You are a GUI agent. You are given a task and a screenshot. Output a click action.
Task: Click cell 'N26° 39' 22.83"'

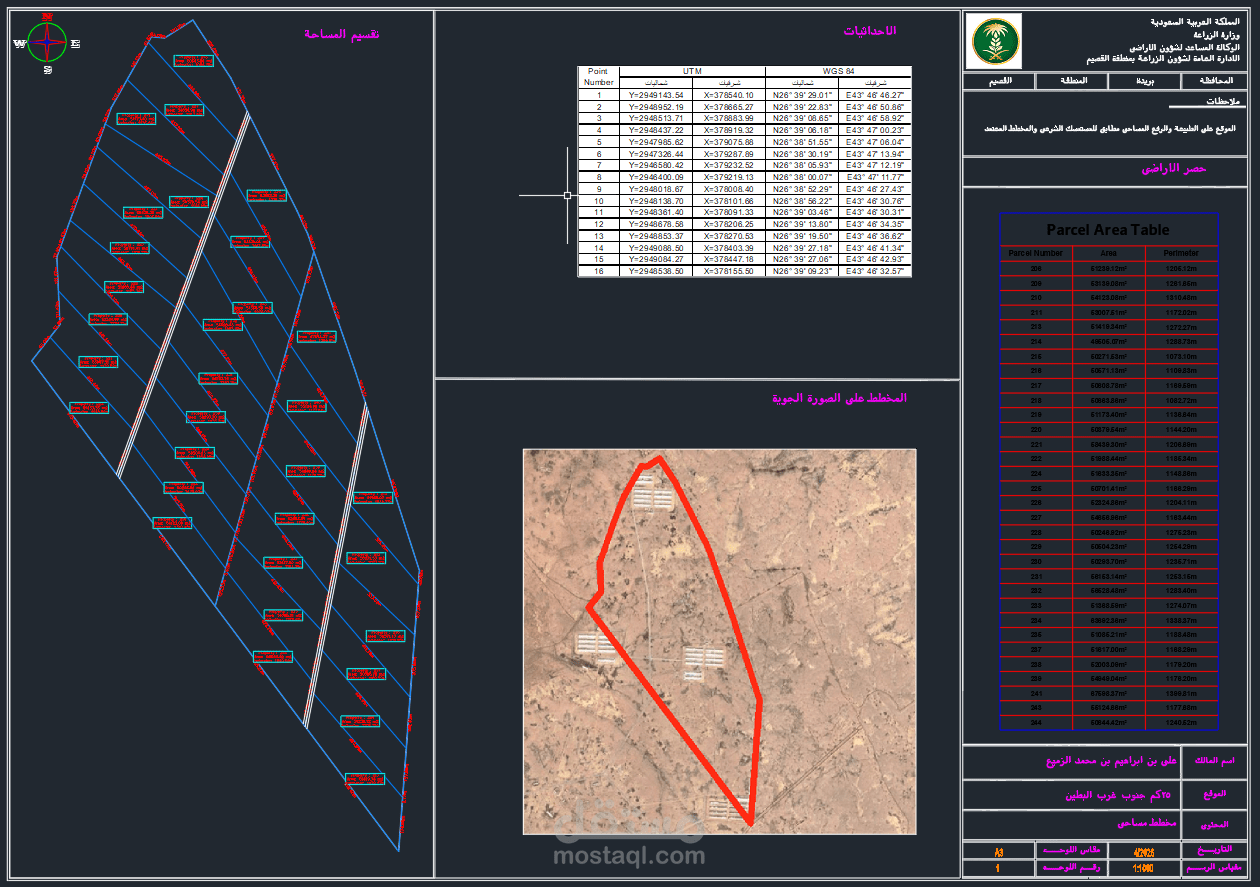pyautogui.click(x=802, y=106)
